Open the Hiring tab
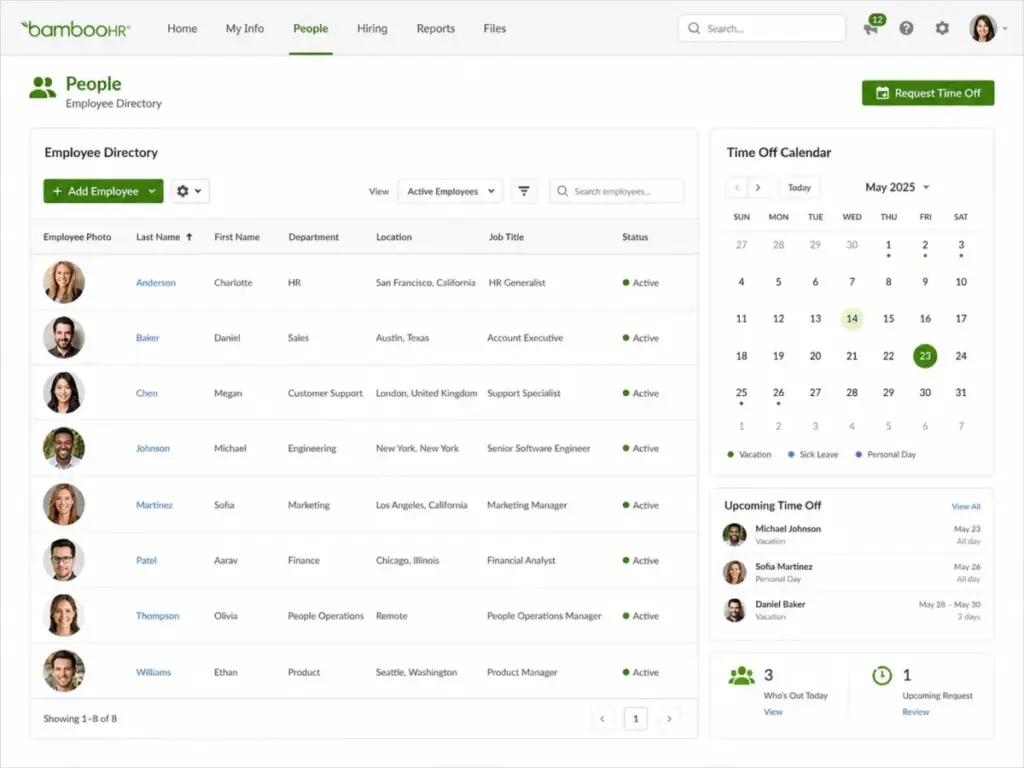The width and height of the screenshot is (1024, 768). [x=372, y=29]
